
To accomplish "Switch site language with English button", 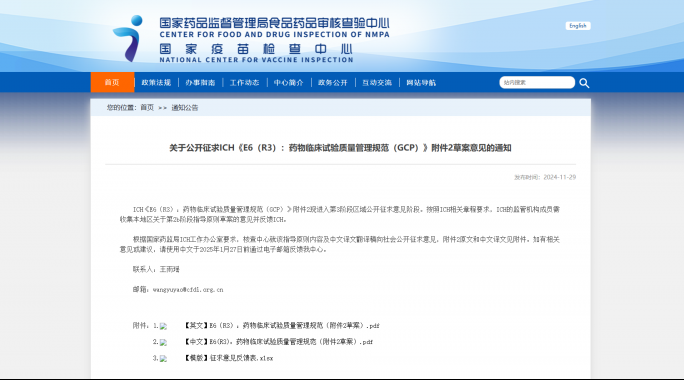I will pos(578,26).
